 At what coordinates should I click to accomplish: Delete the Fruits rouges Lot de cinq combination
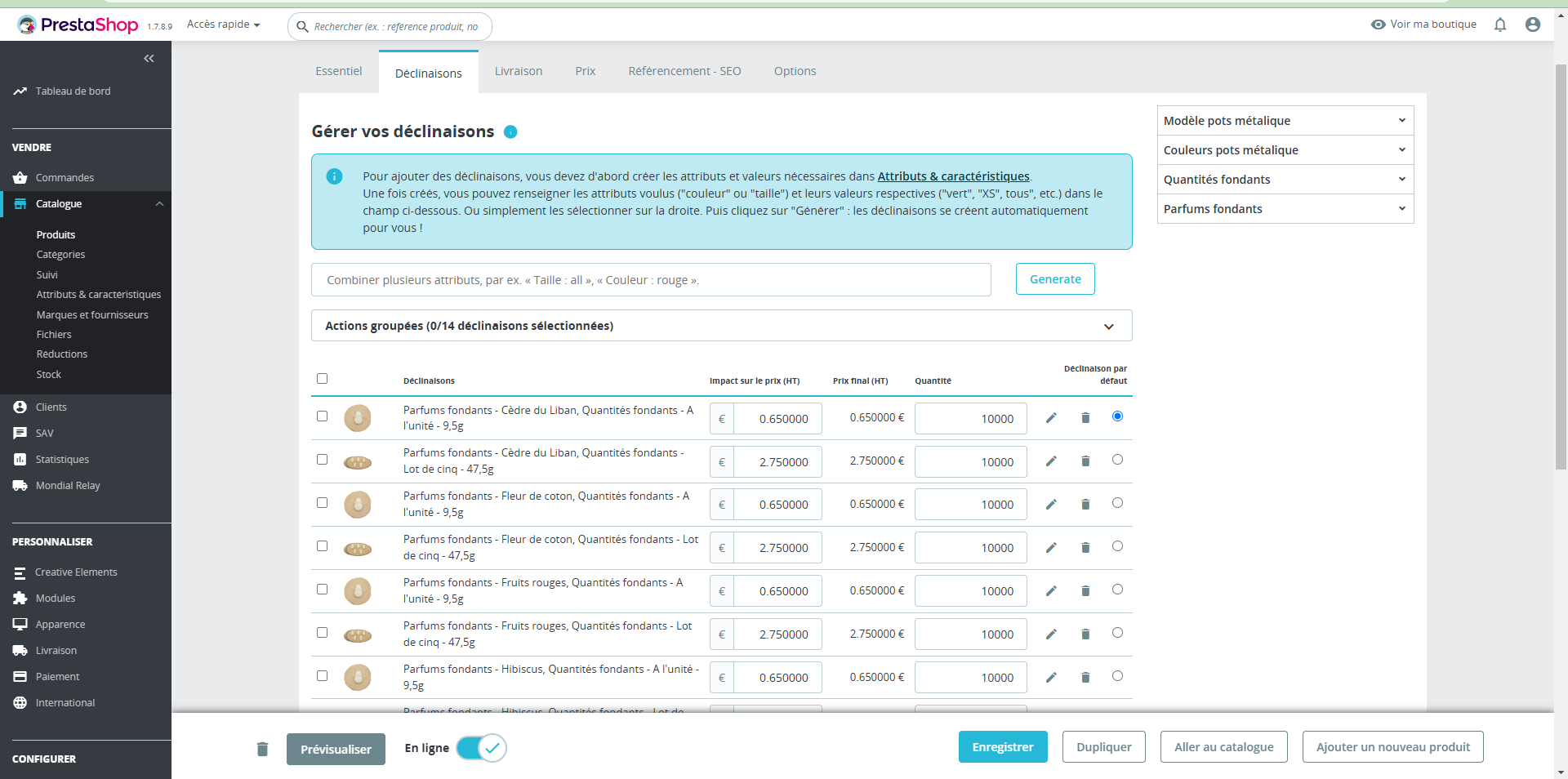click(1085, 634)
